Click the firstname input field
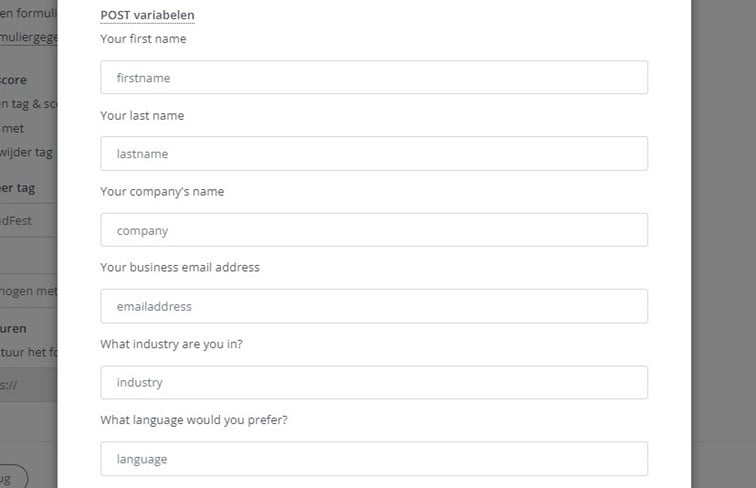 click(374, 78)
